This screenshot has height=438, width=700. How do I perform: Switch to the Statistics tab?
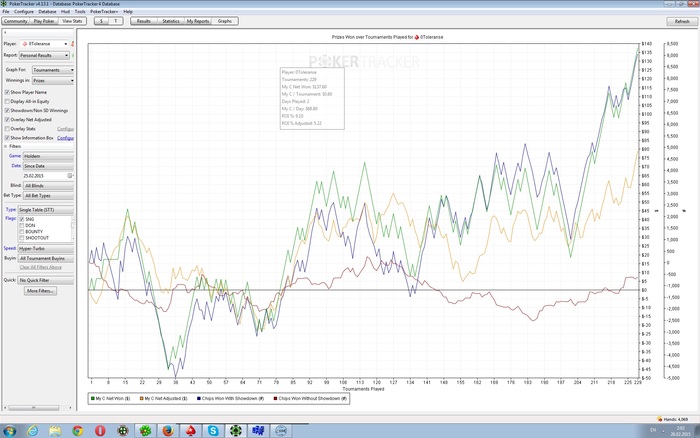coord(171,20)
